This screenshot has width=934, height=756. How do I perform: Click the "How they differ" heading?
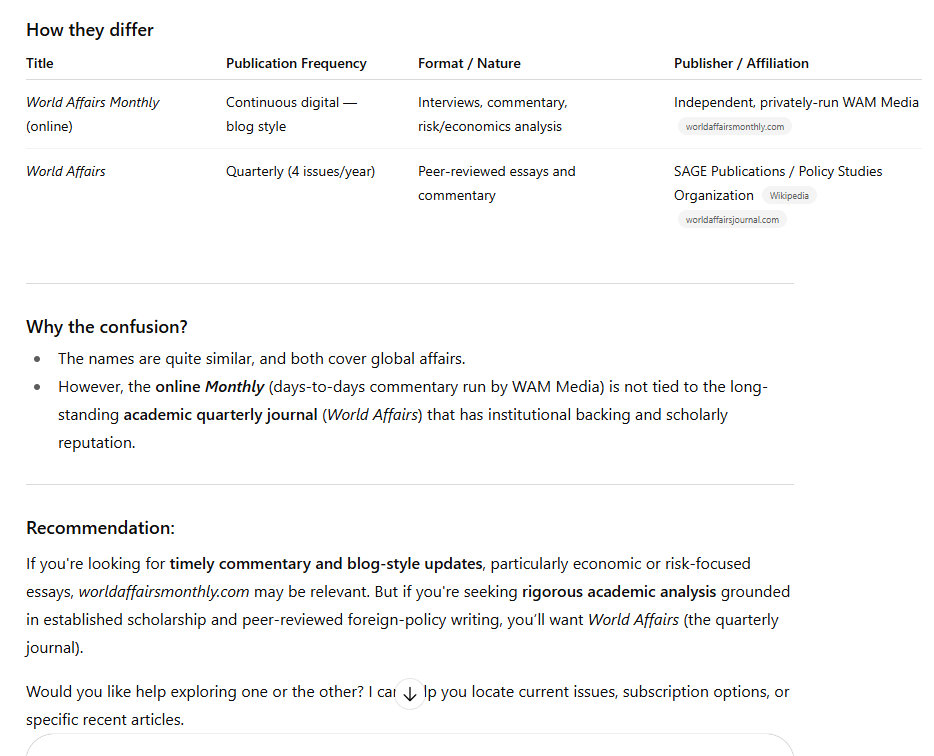coord(90,30)
